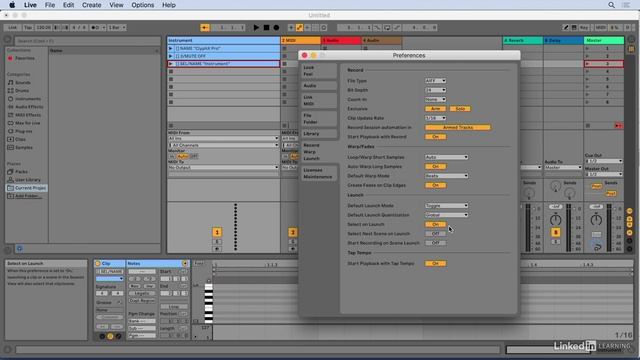Screen dimensions: 640x360
Task: Toggle Start Playback with Record
Action: (435, 137)
